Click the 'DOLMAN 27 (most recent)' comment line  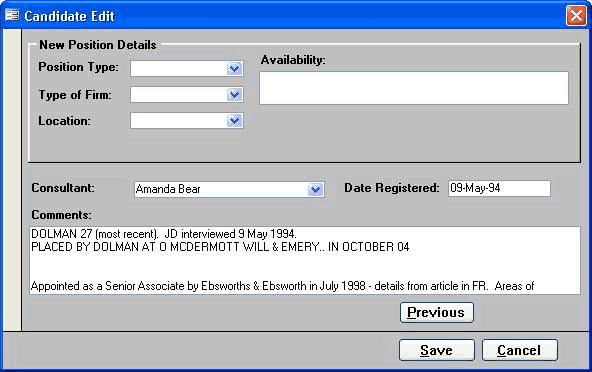click(163, 234)
